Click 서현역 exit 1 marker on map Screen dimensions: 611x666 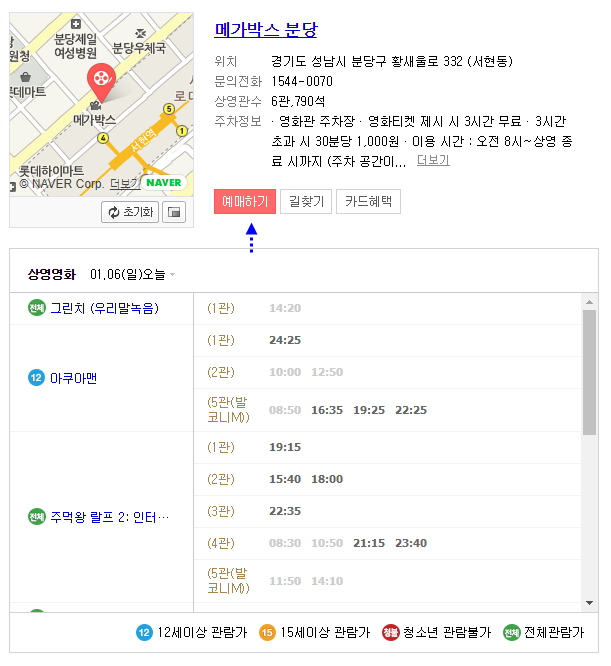[x=182, y=131]
